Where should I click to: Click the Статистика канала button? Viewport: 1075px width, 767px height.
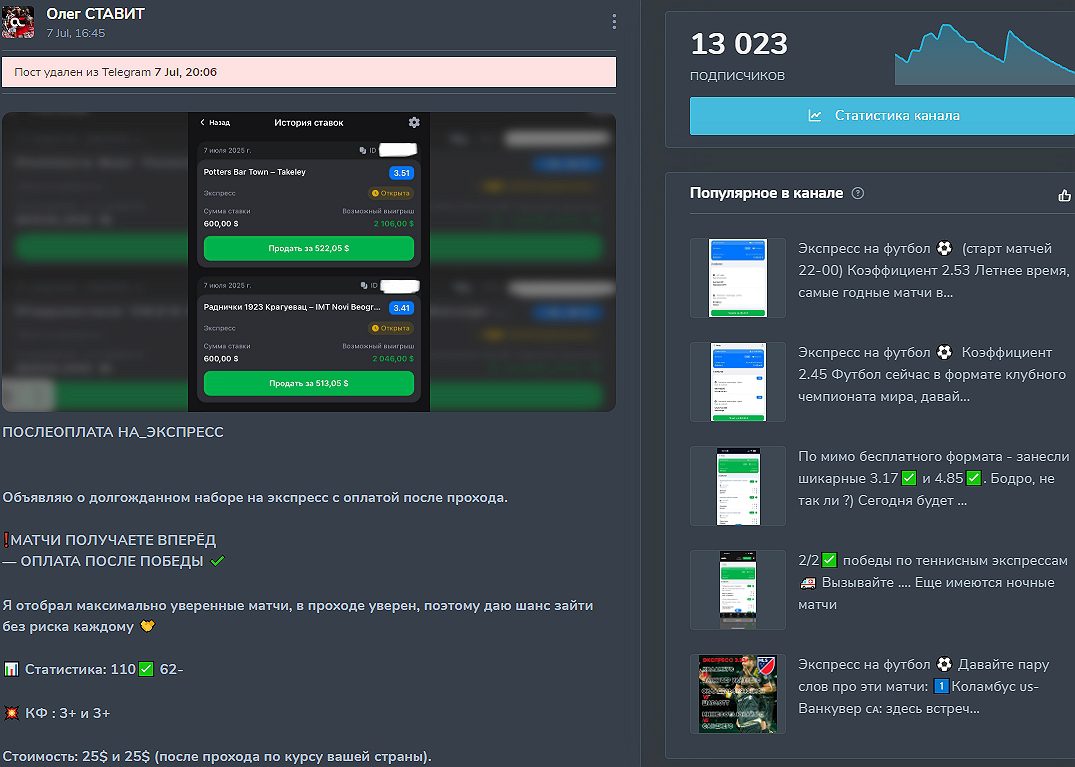point(882,115)
